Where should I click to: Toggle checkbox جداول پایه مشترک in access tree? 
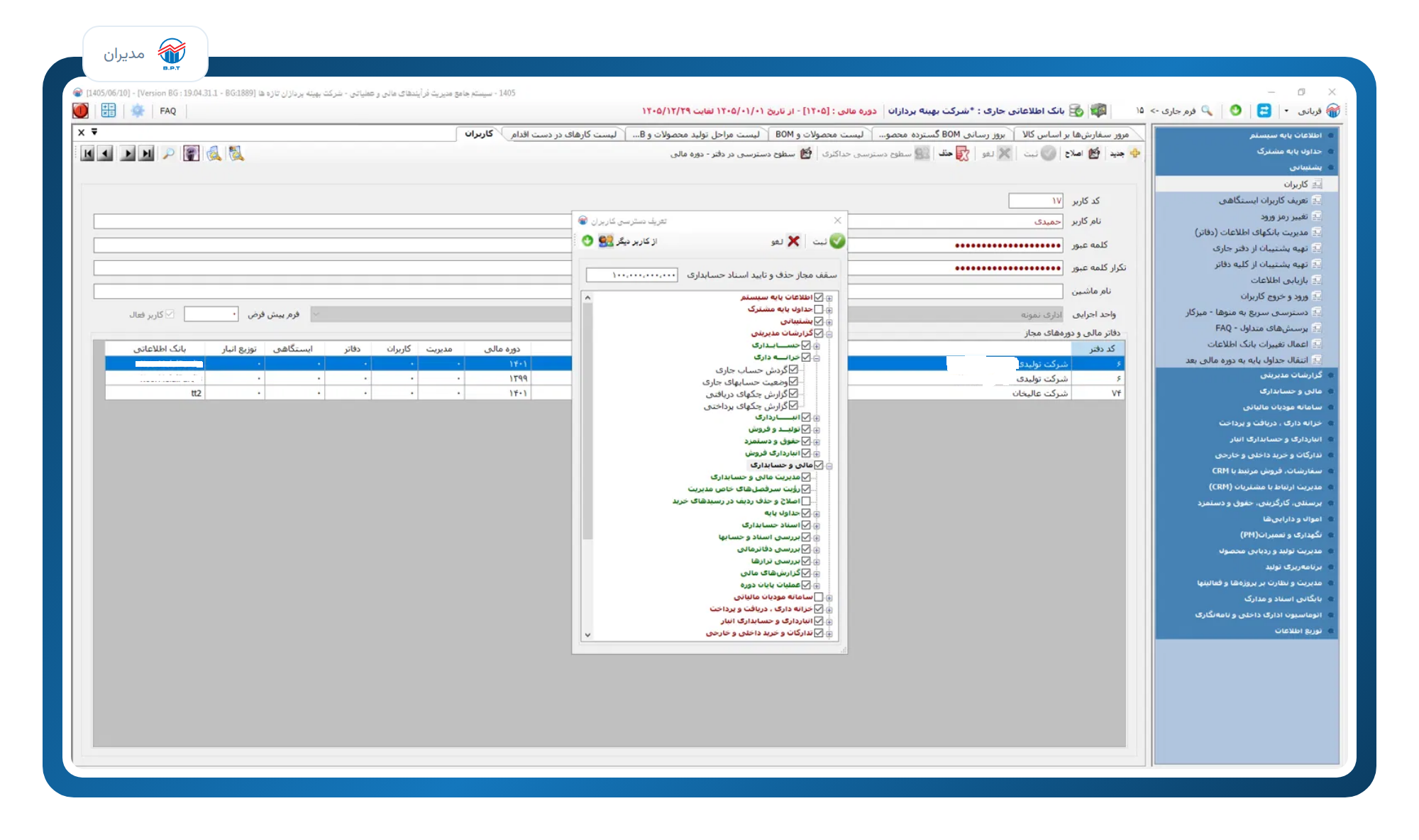click(x=819, y=309)
